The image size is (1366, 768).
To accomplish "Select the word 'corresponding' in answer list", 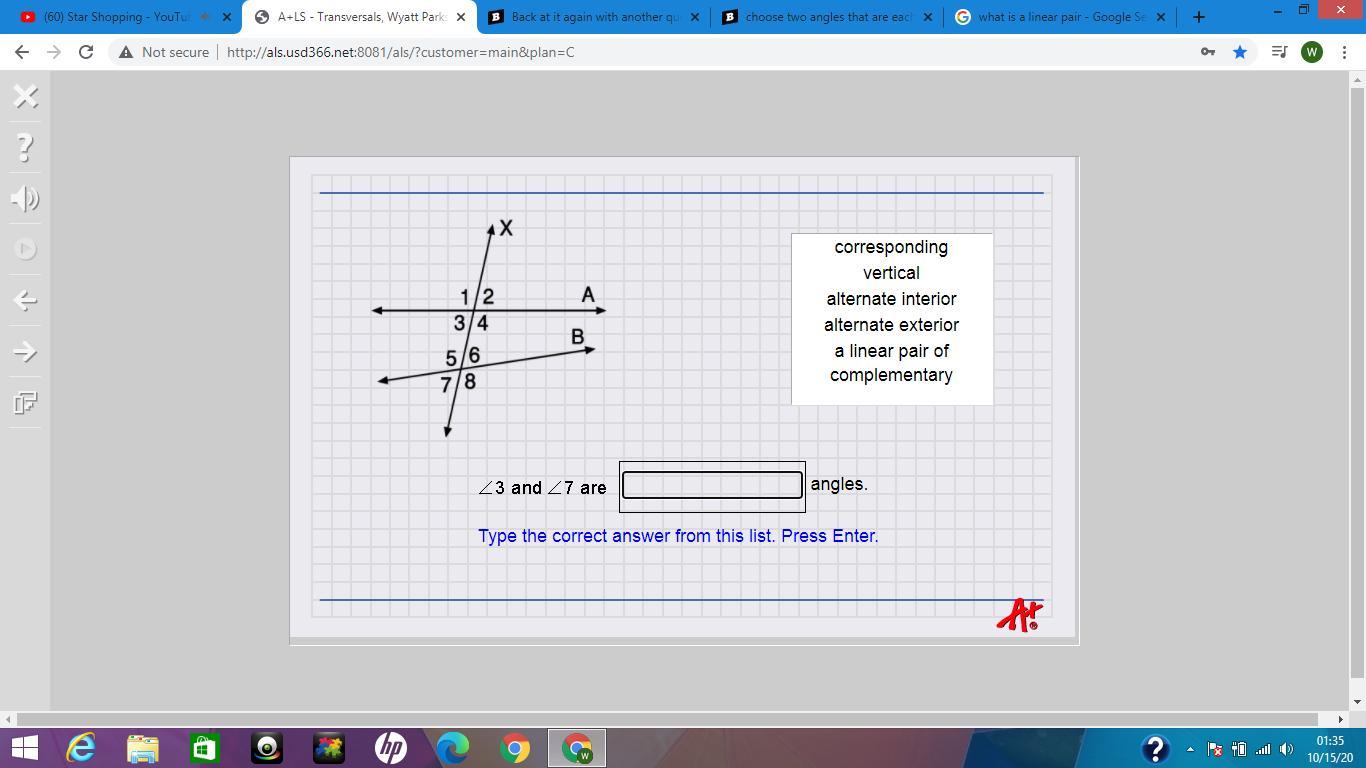I will tap(891, 247).
